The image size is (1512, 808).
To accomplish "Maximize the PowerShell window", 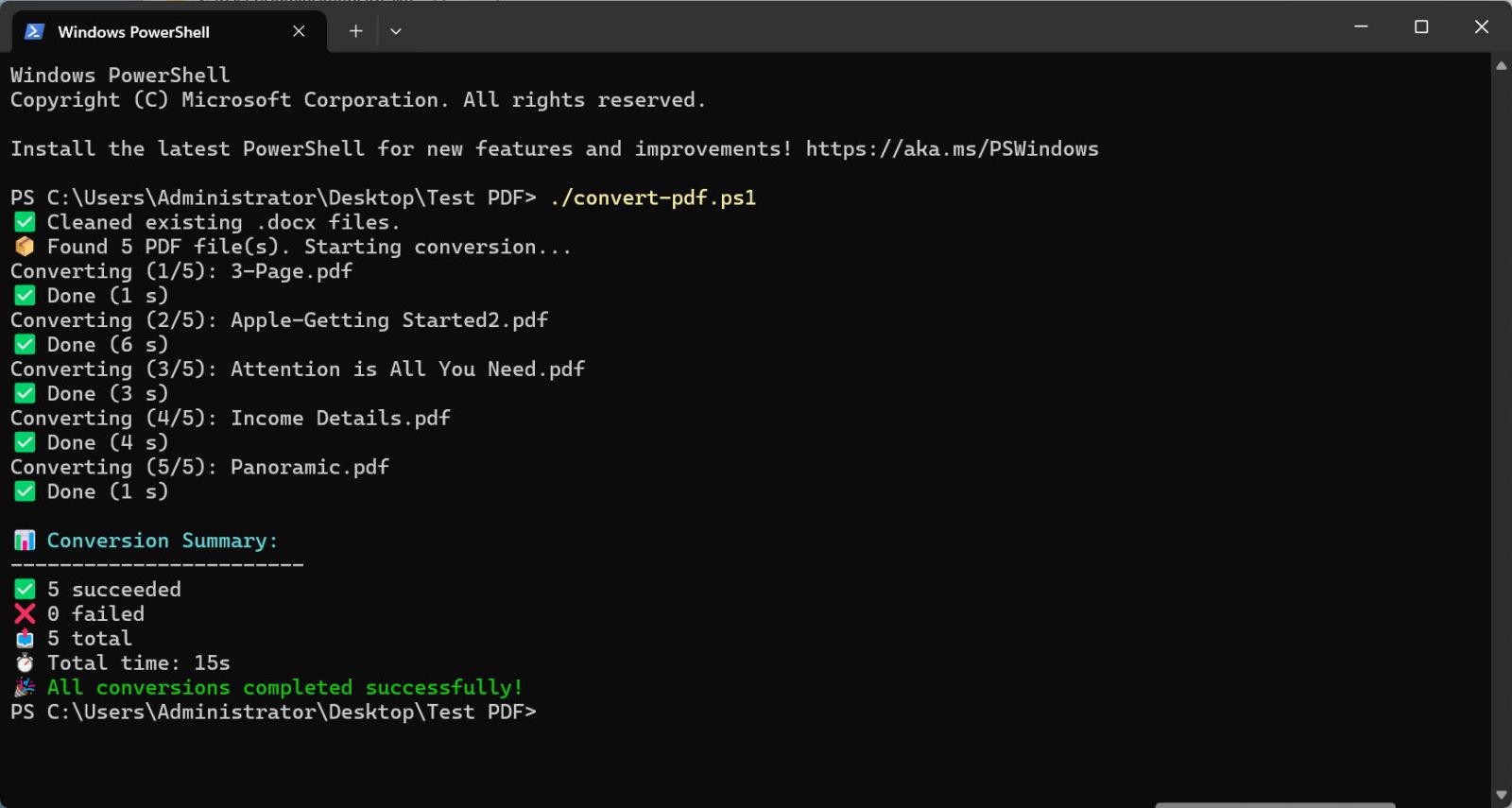I will [x=1420, y=27].
